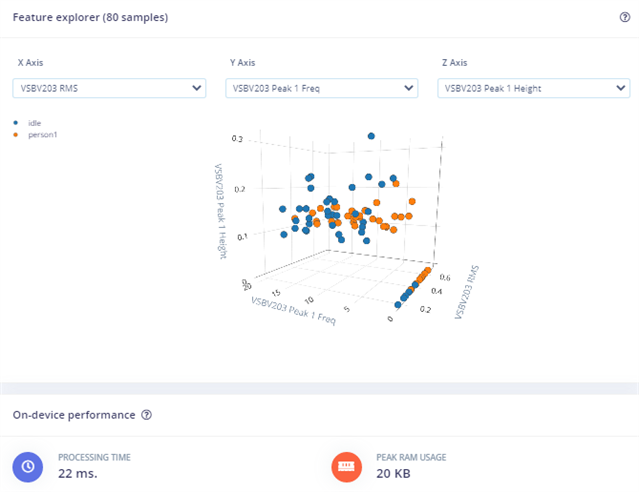The image size is (639, 492).
Task: Toggle the person1 series in legend
Action: coord(42,134)
